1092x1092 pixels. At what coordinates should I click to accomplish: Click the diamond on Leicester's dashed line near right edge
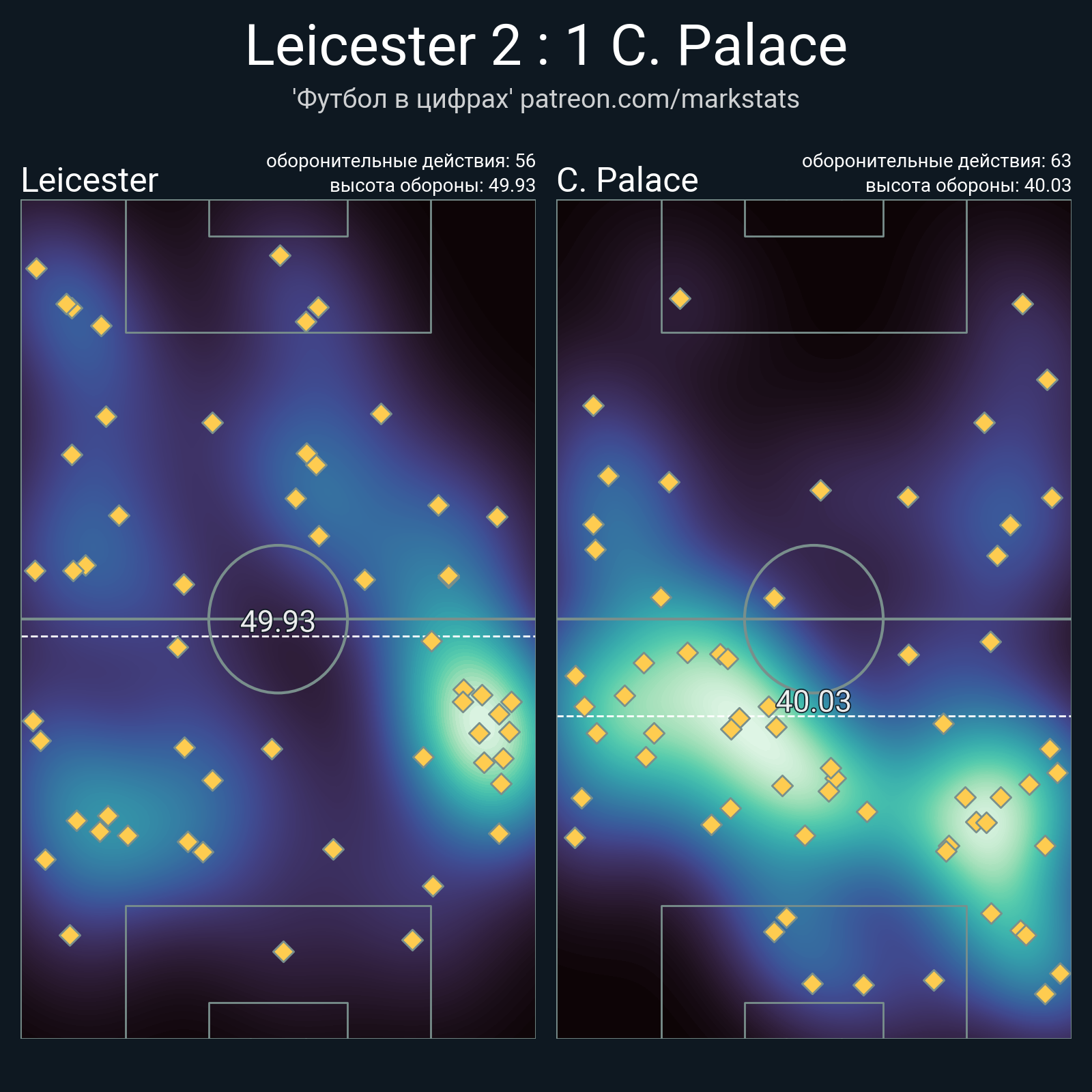coord(431,641)
